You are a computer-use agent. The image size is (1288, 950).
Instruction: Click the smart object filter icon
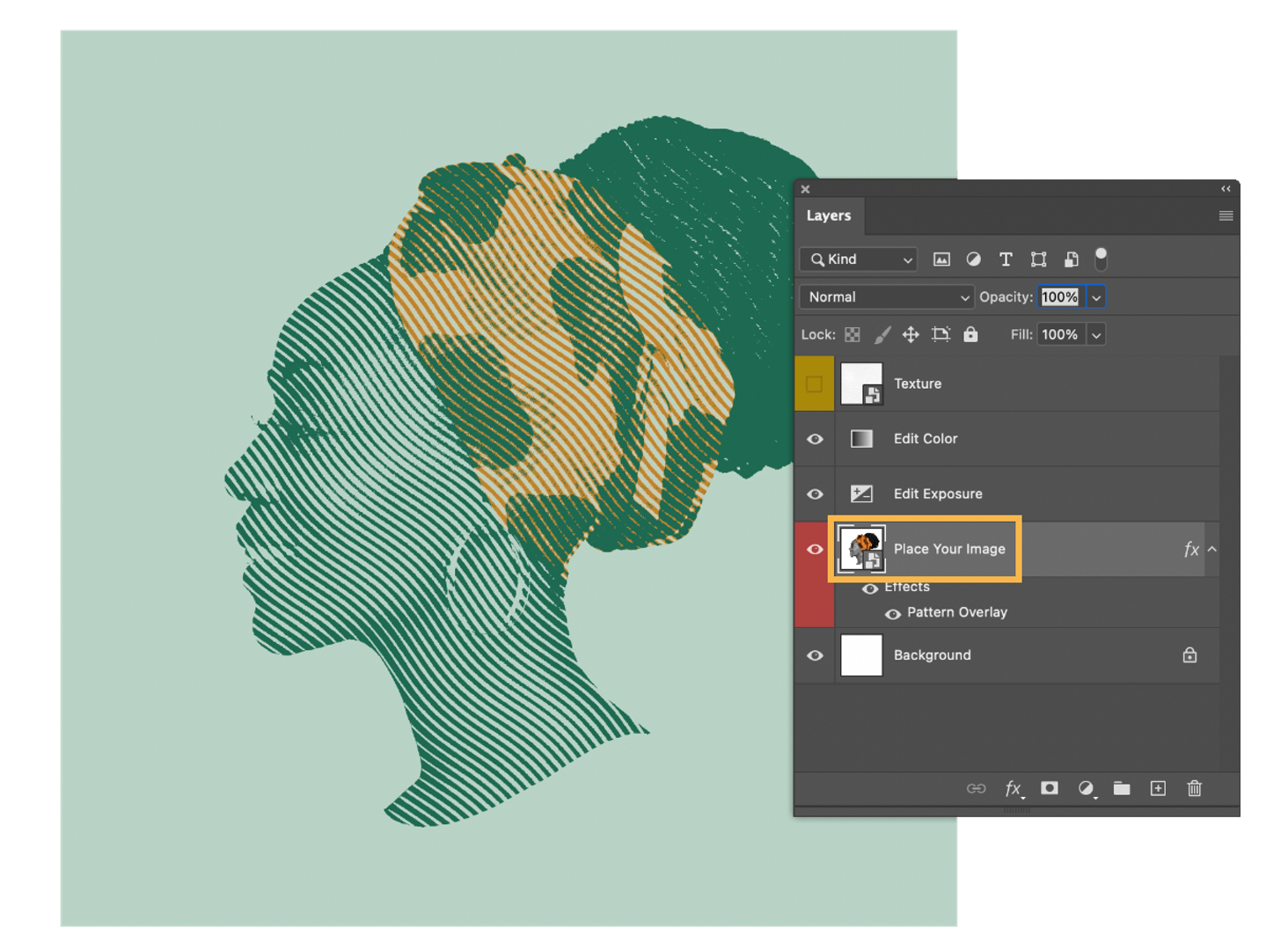(x=1071, y=259)
